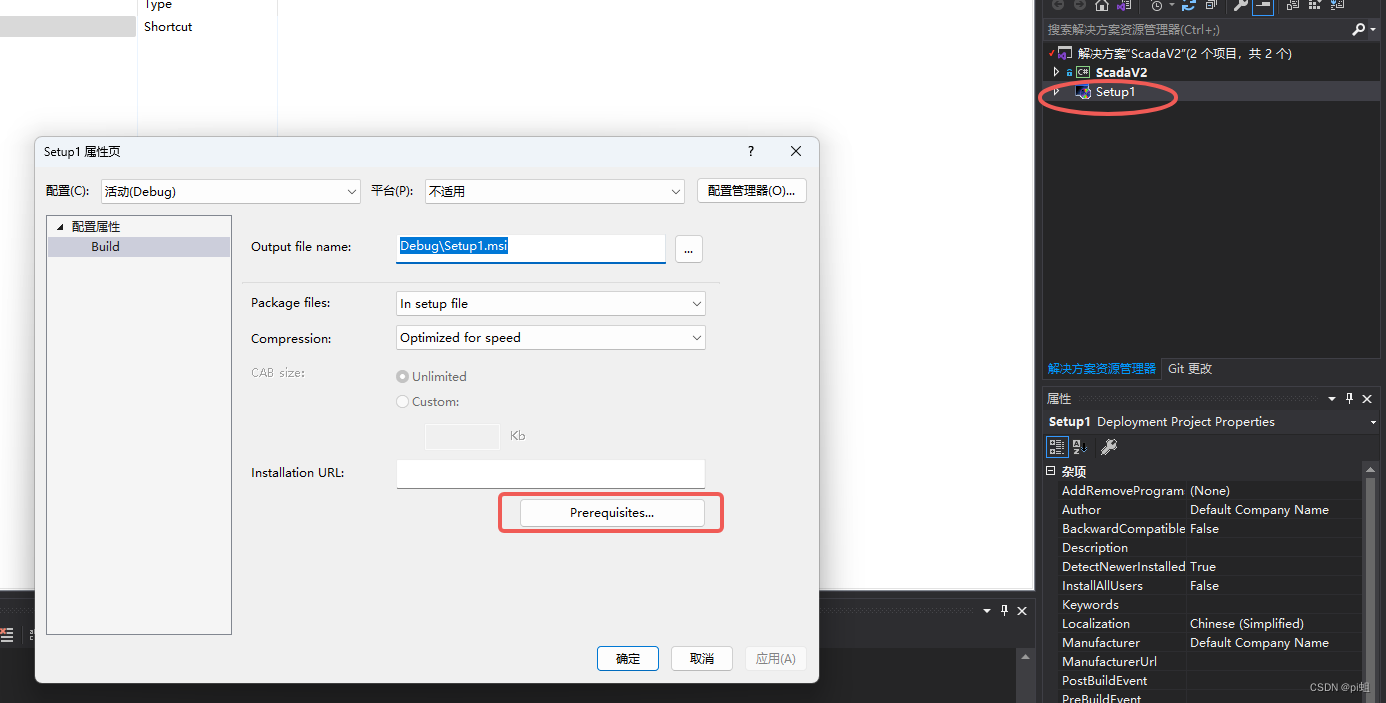Refresh the Solution Explorer view
Viewport: 1386px width, 703px height.
click(1187, 6)
